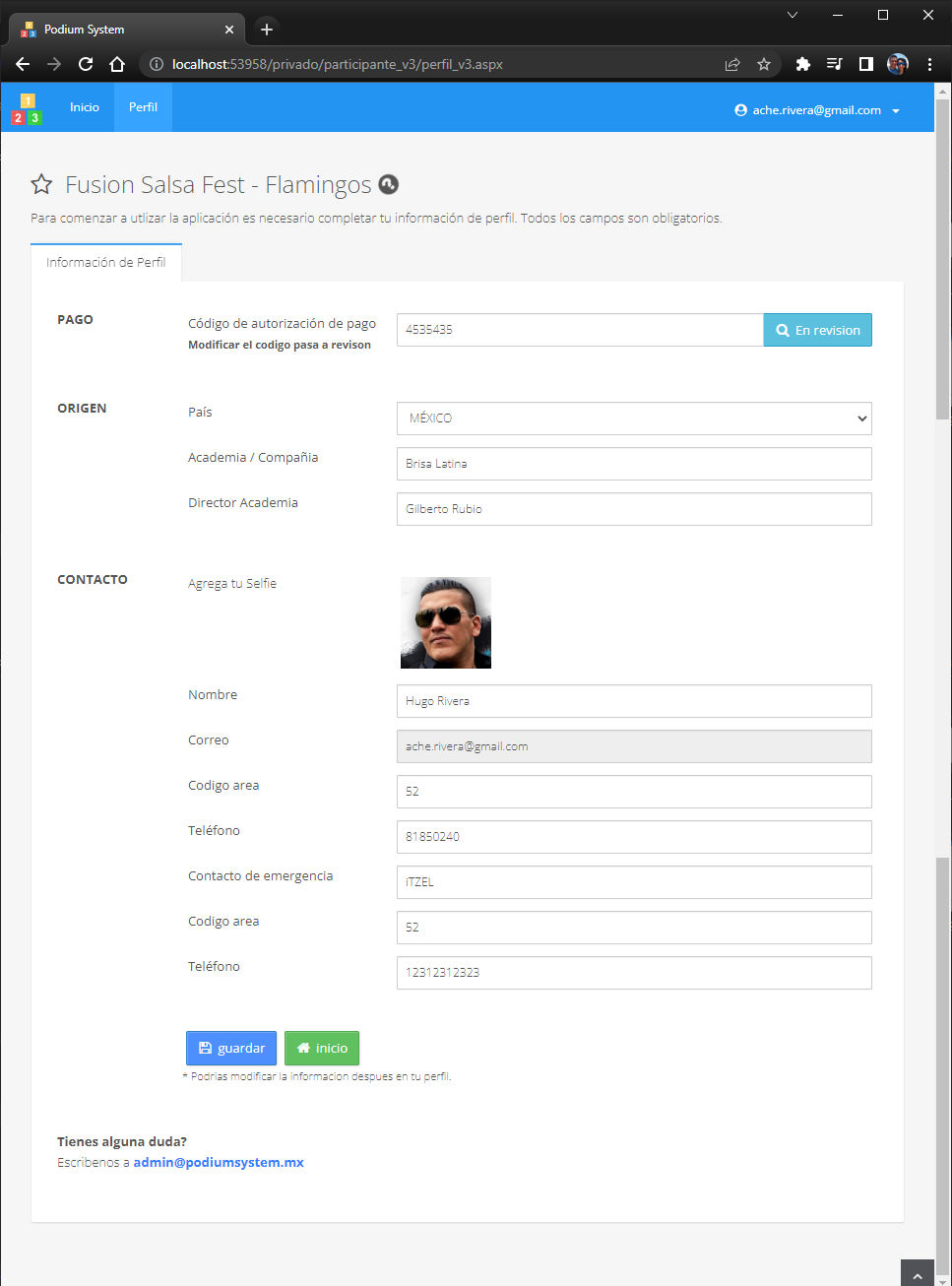The width and height of the screenshot is (952, 1286).
Task: Open the browser side panel icon
Action: [865, 64]
